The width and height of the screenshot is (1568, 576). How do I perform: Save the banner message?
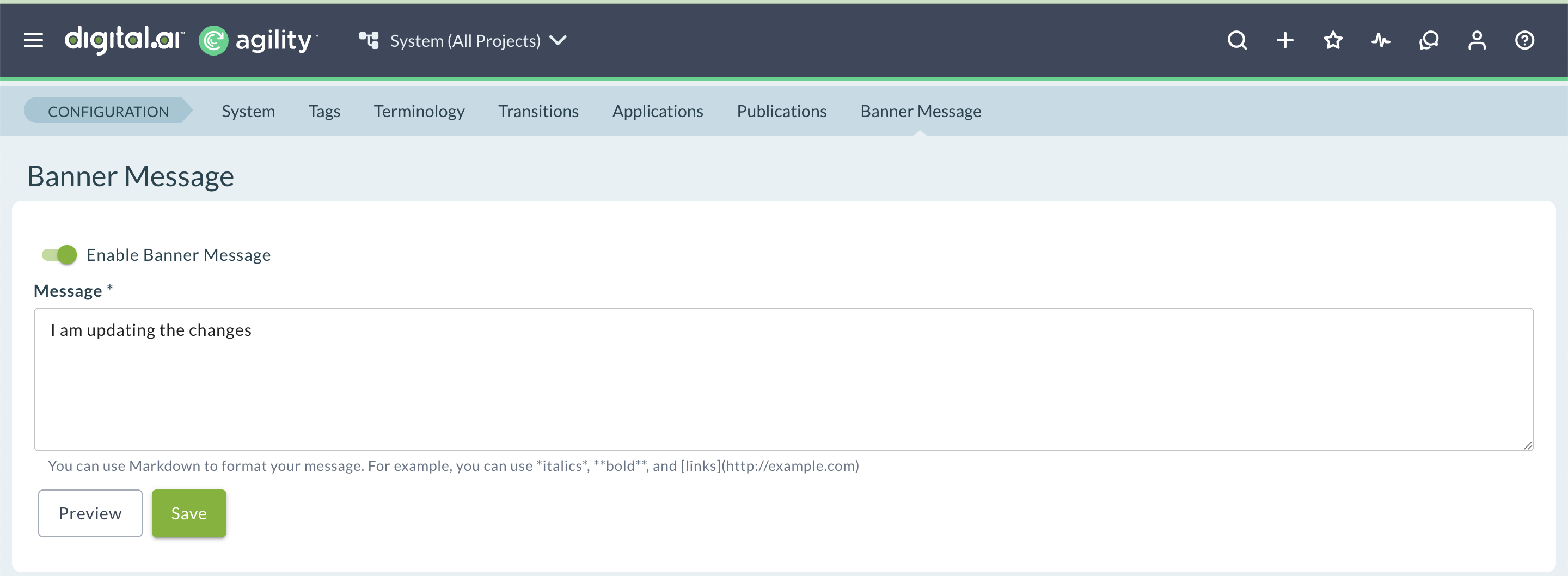point(189,513)
